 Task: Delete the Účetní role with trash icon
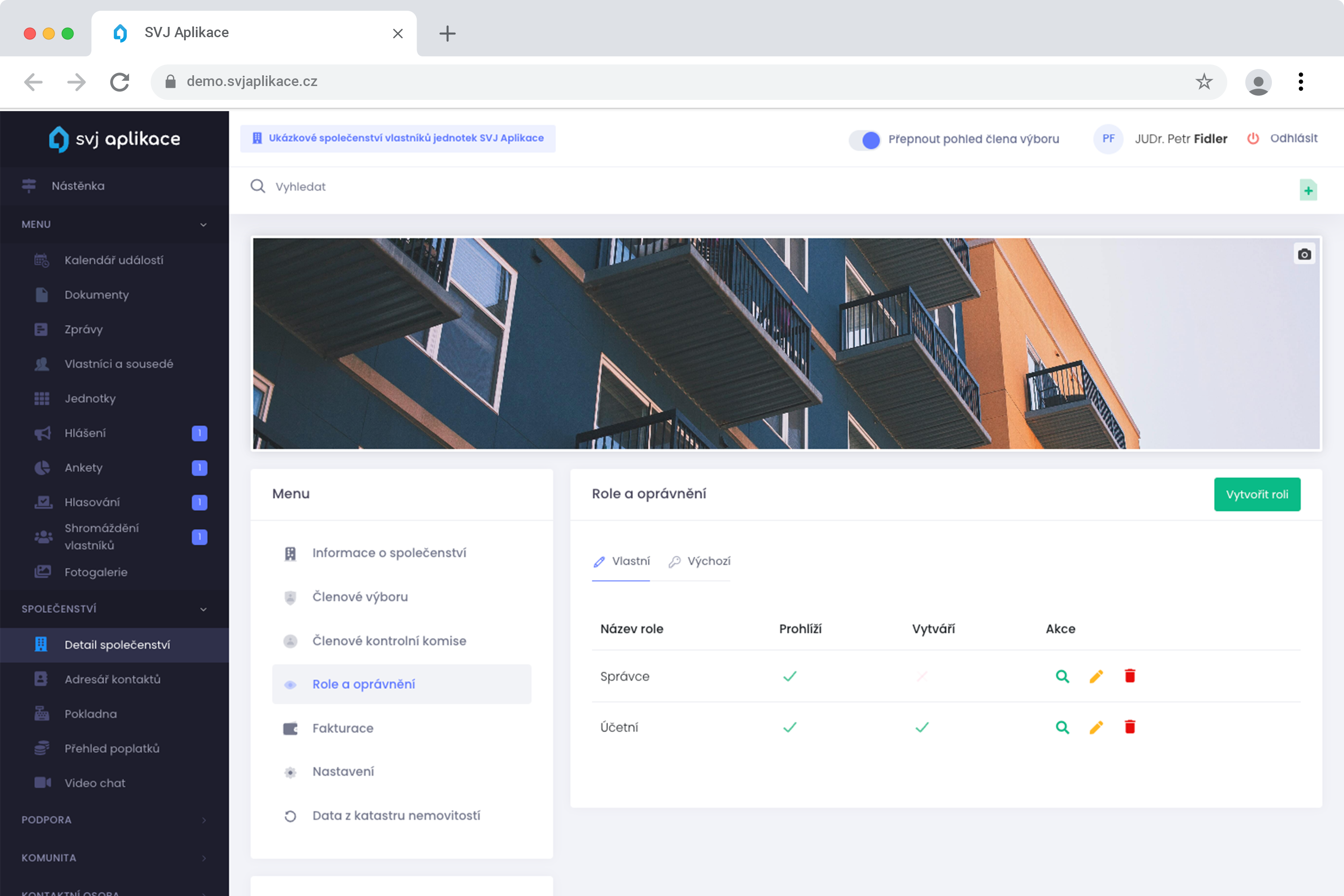(x=1130, y=728)
